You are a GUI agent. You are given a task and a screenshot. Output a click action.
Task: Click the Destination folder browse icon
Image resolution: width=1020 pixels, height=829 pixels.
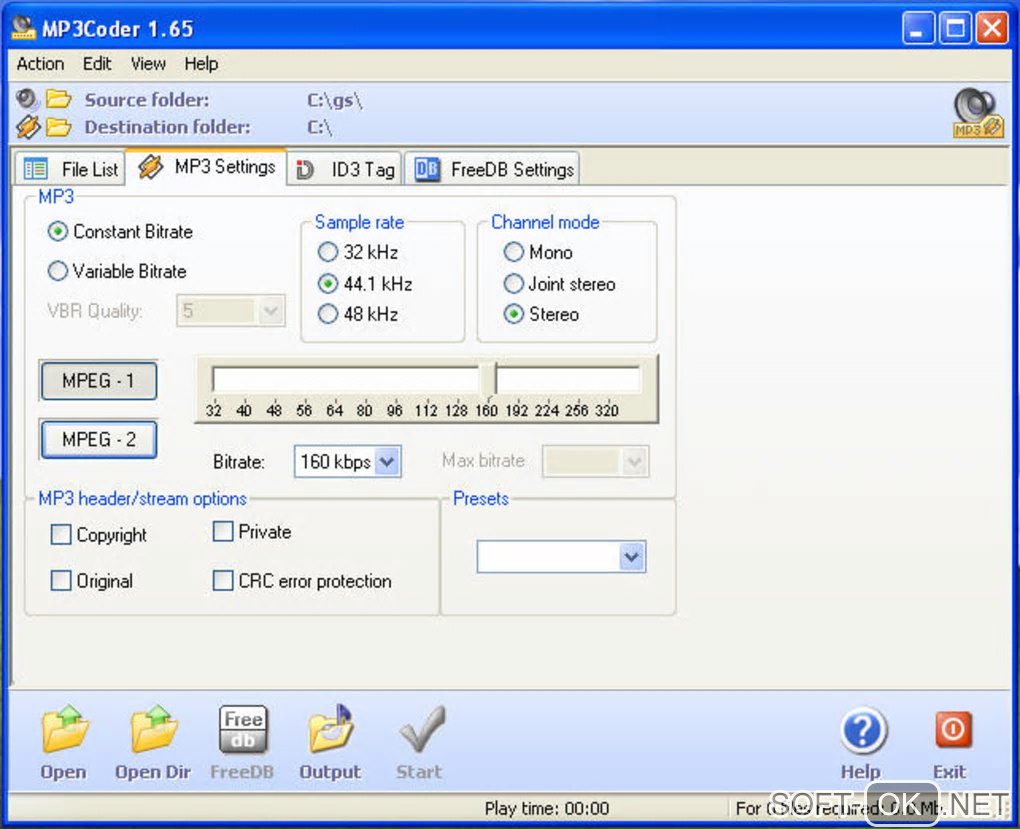(59, 127)
